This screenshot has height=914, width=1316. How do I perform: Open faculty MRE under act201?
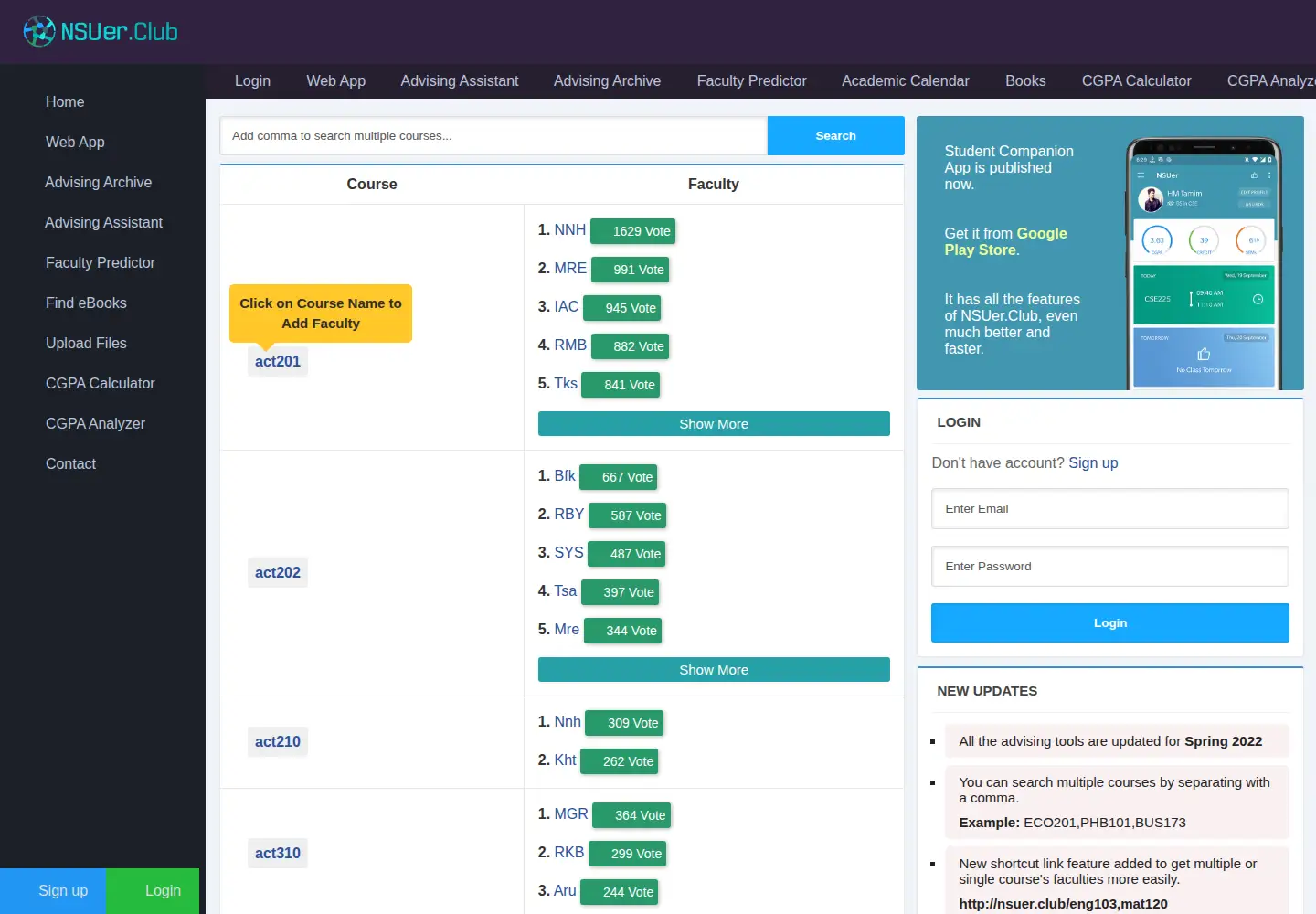570,268
